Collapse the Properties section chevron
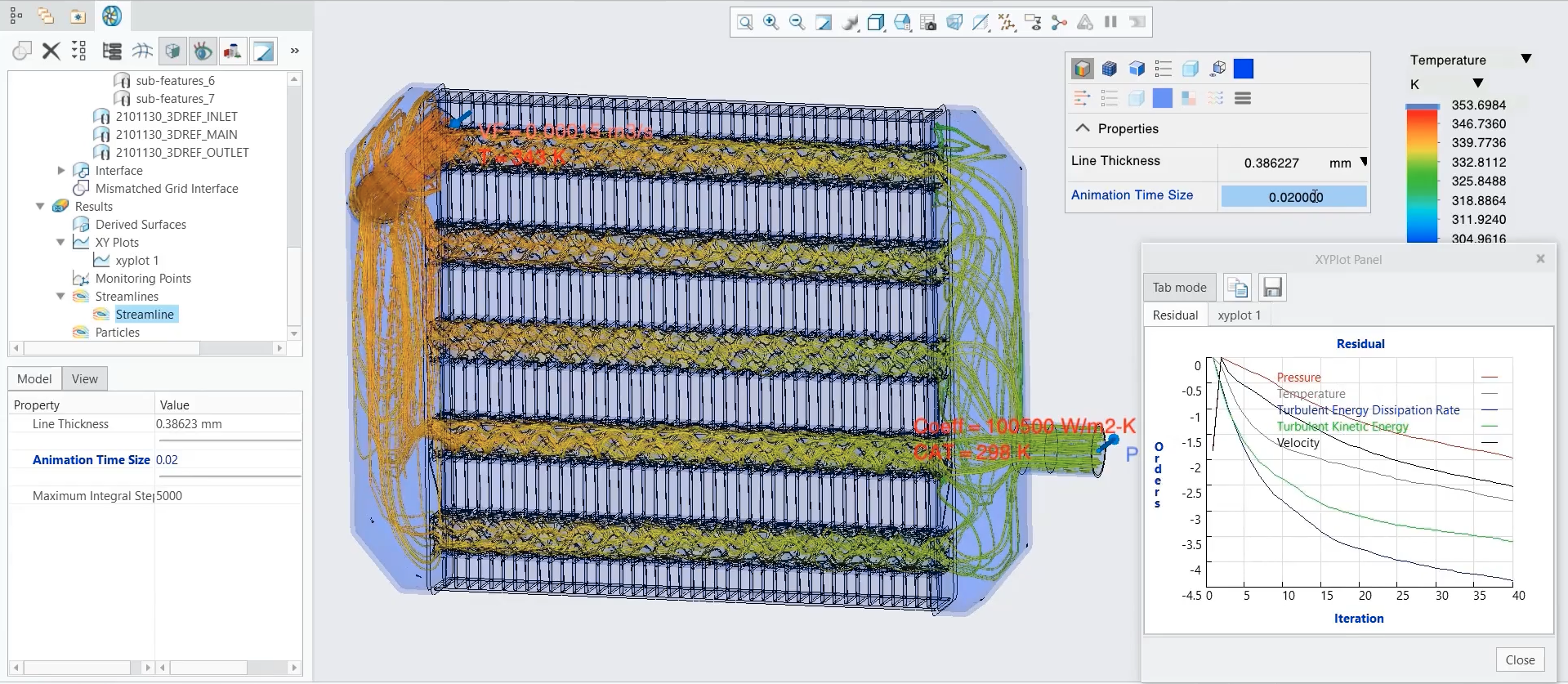The image size is (1568, 684). (1083, 128)
